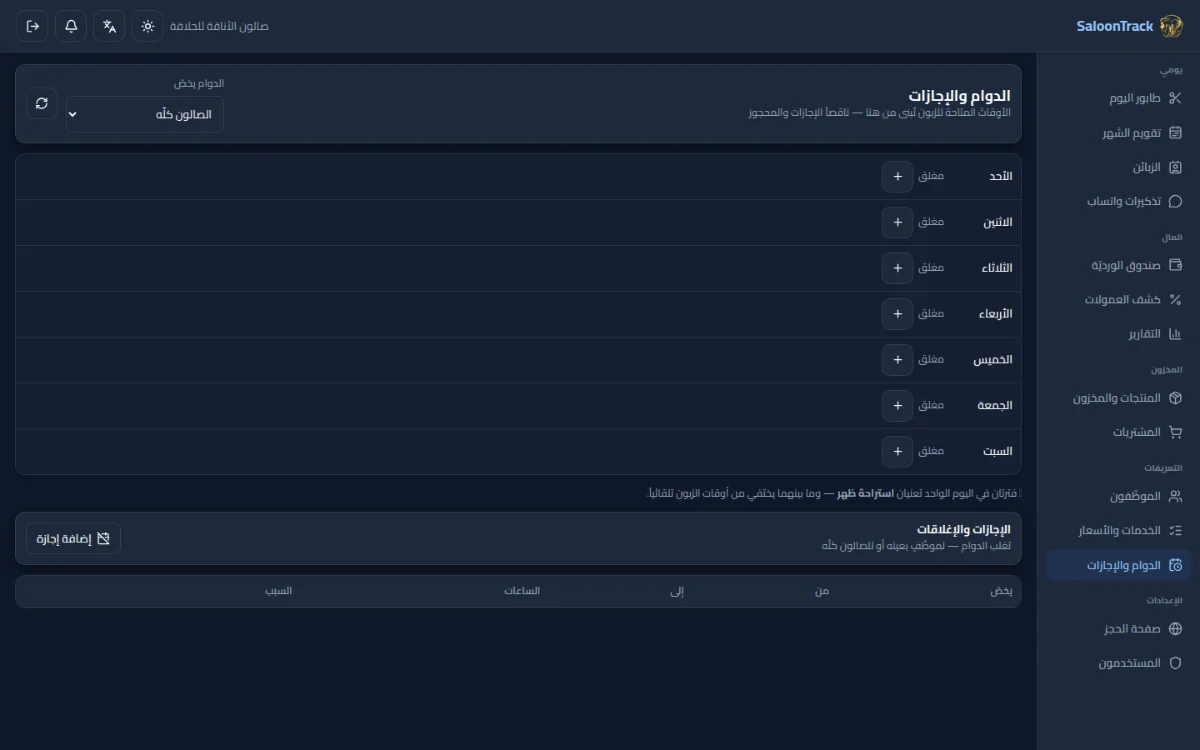Click صالون الأناقة للحلاقة salon name
The image size is (1200, 750).
pyautogui.click(x=219, y=26)
